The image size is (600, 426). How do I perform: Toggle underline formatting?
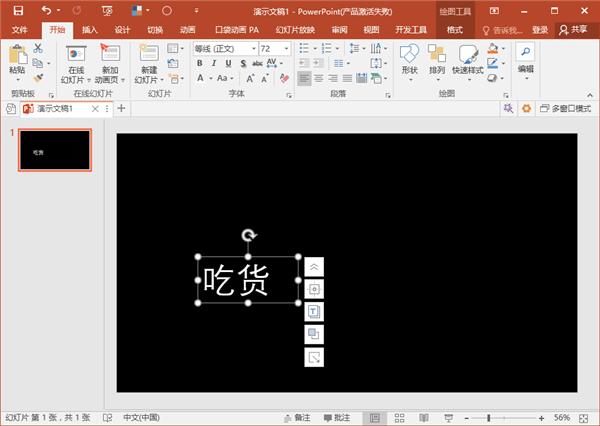228,63
